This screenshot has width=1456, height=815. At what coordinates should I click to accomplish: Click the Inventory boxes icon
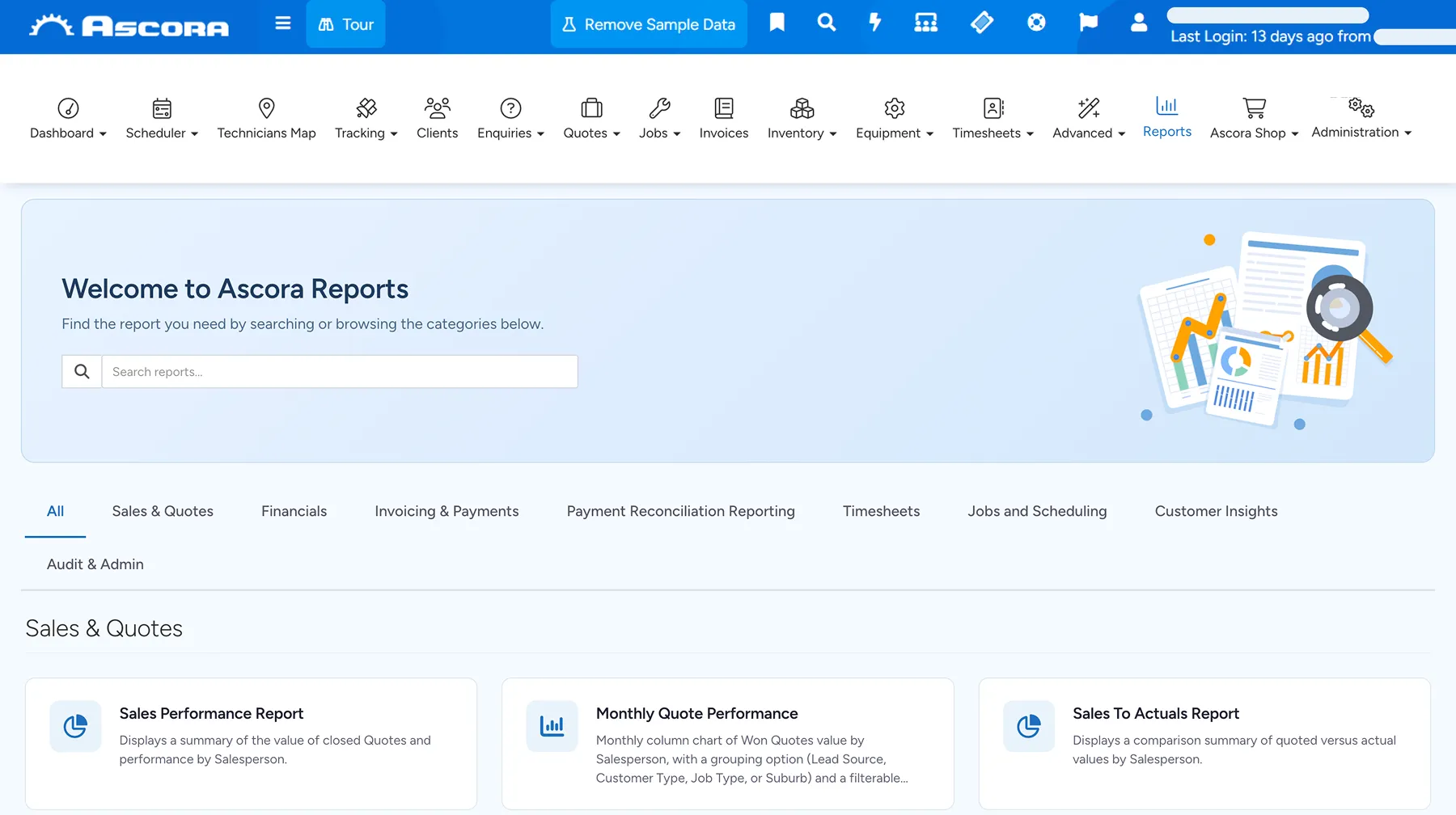point(802,108)
